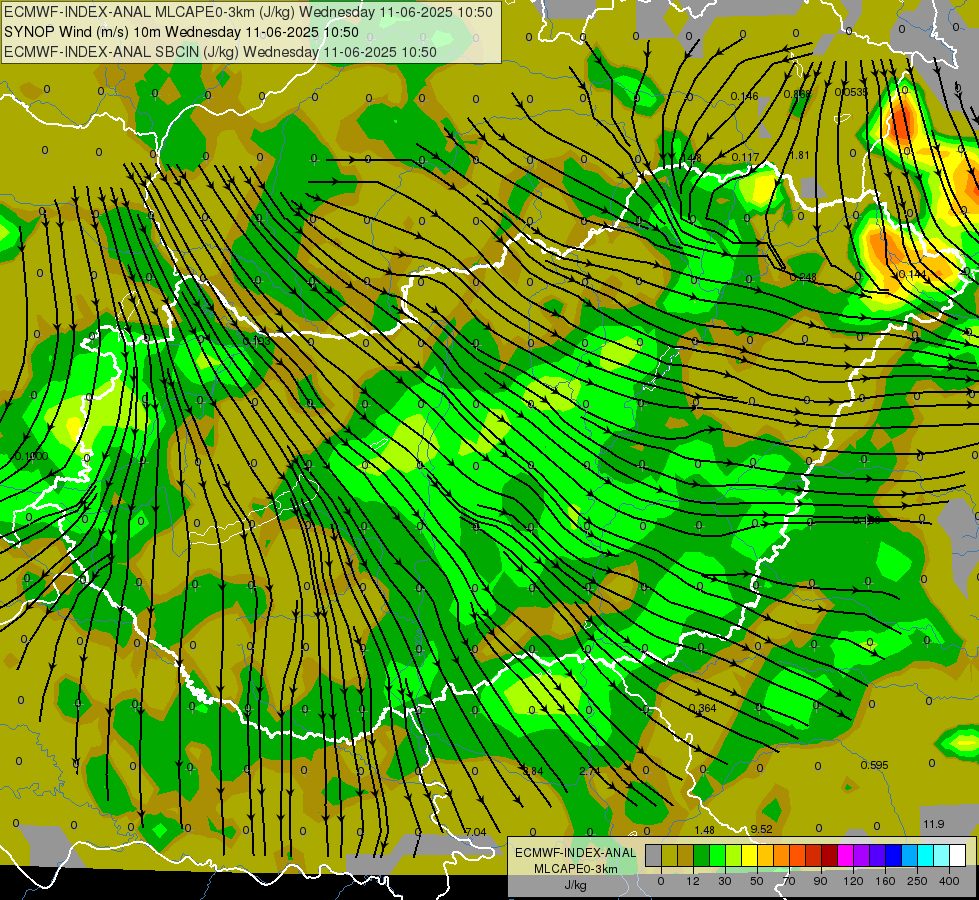Click the ECMWF-INDEX-ANAL MLCAPE0-3km title line
979x900 pixels.
pos(248,12)
